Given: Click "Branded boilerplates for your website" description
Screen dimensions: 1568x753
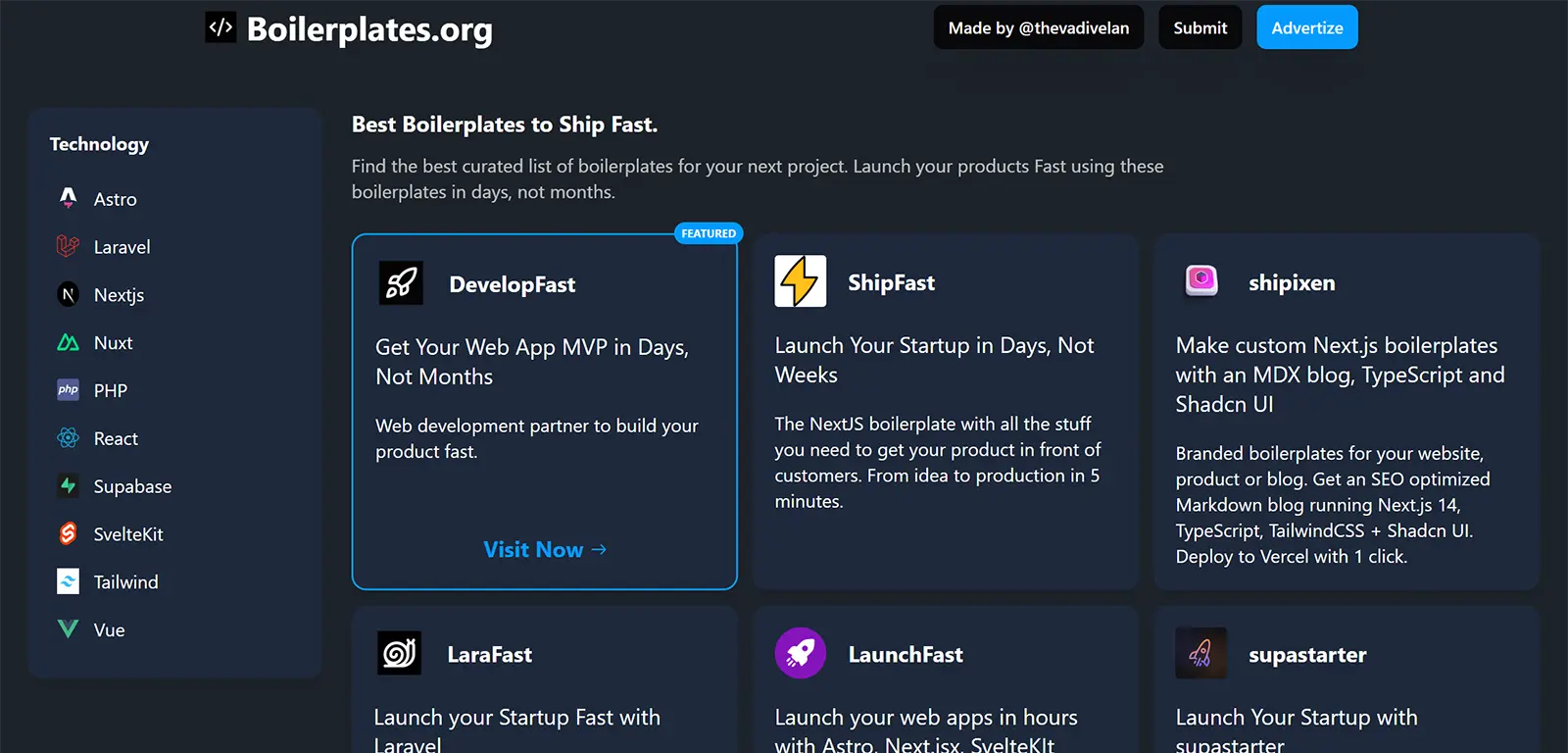Looking at the screenshot, I should [x=1333, y=505].
